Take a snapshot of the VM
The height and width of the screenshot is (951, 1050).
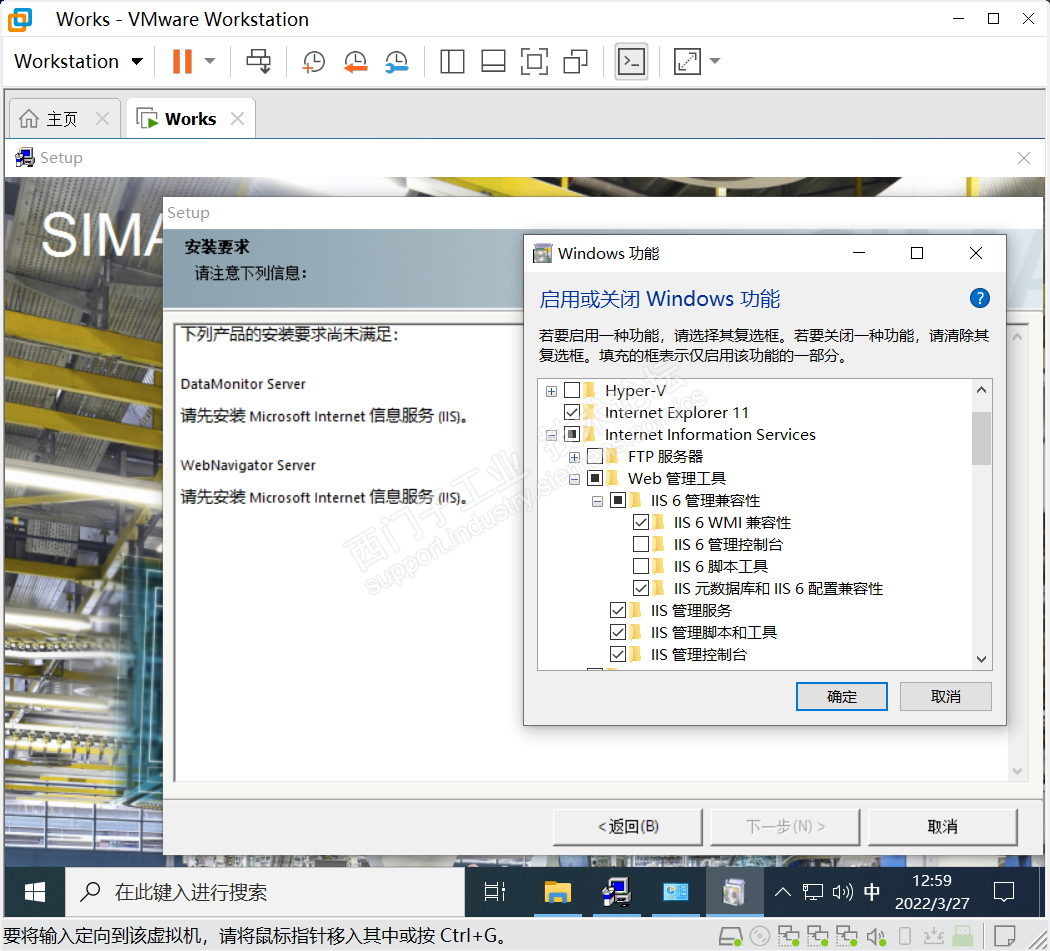pyautogui.click(x=313, y=62)
